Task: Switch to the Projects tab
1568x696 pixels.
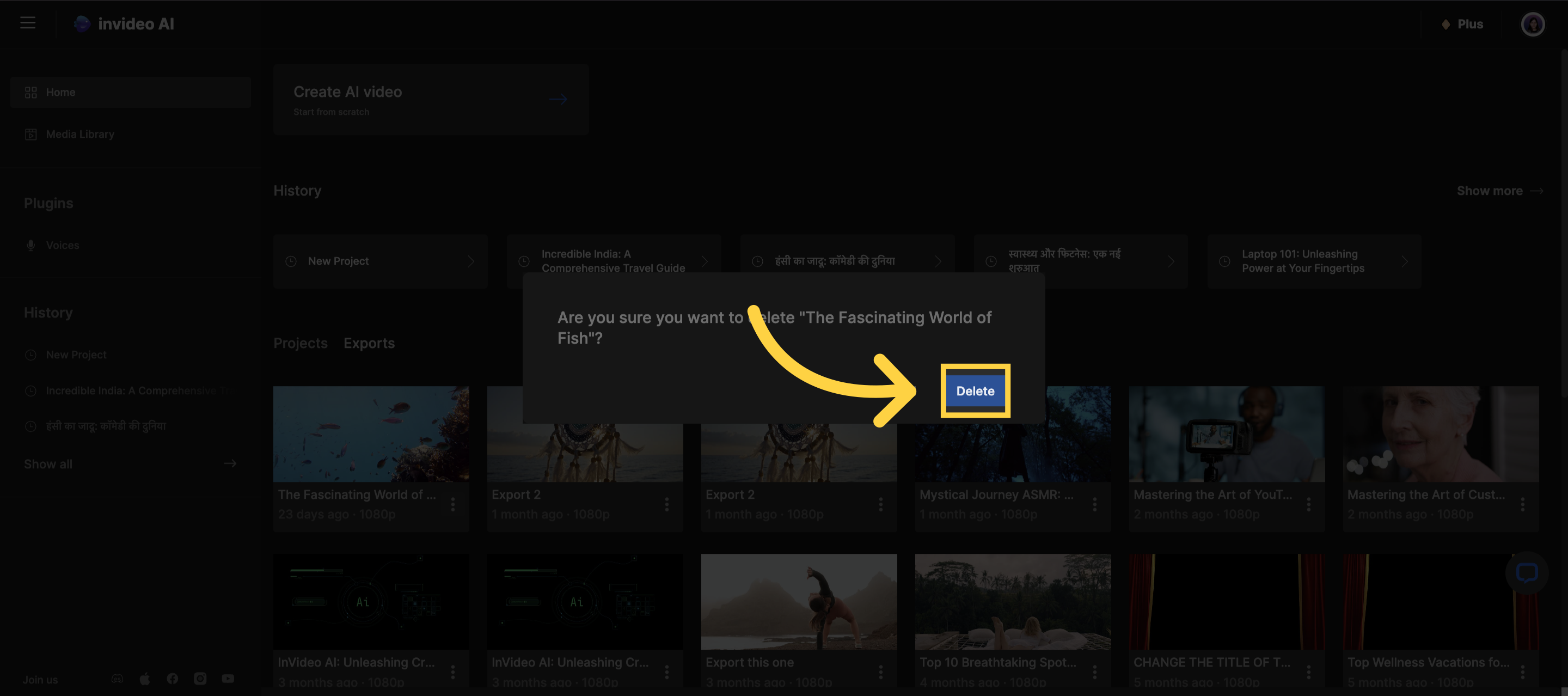Action: [x=300, y=343]
